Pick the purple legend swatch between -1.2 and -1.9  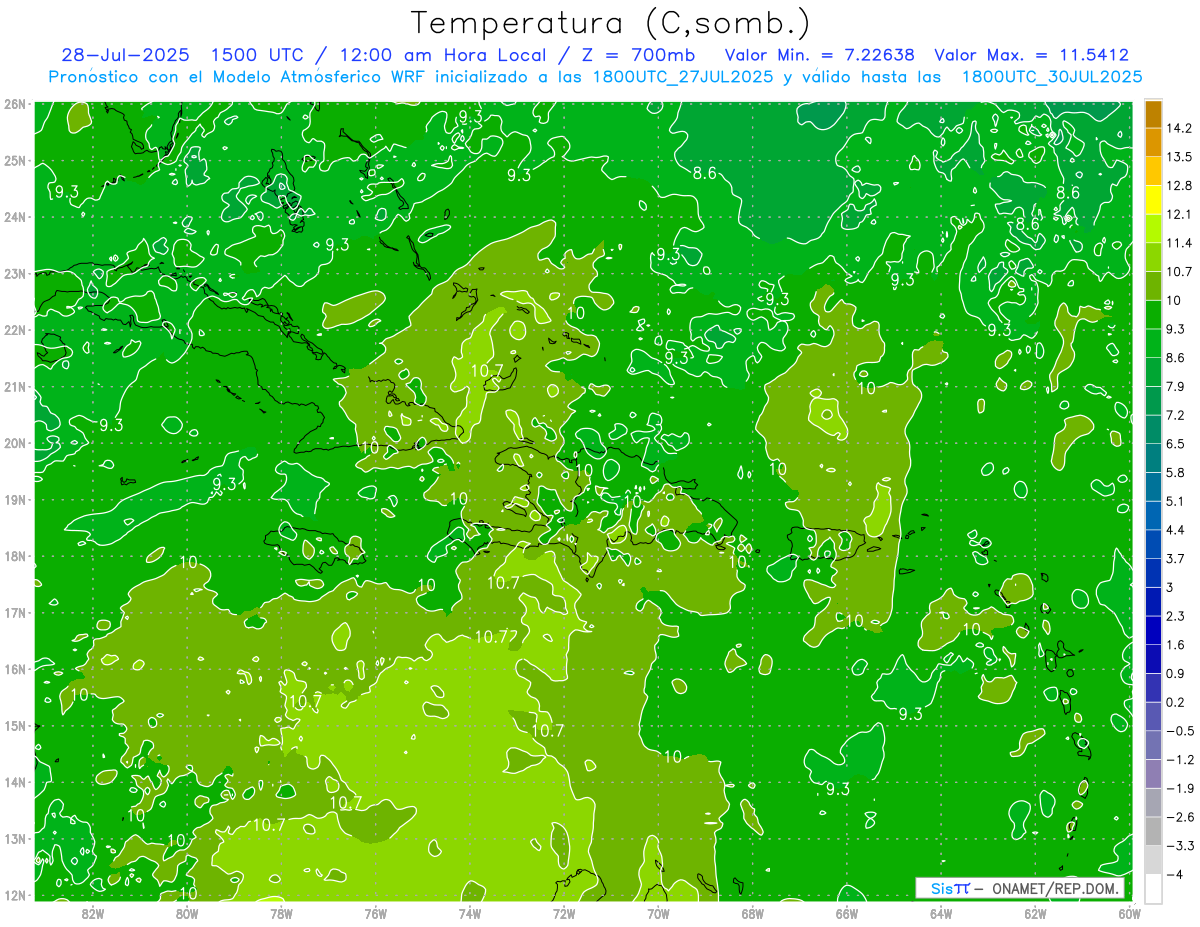[1153, 774]
